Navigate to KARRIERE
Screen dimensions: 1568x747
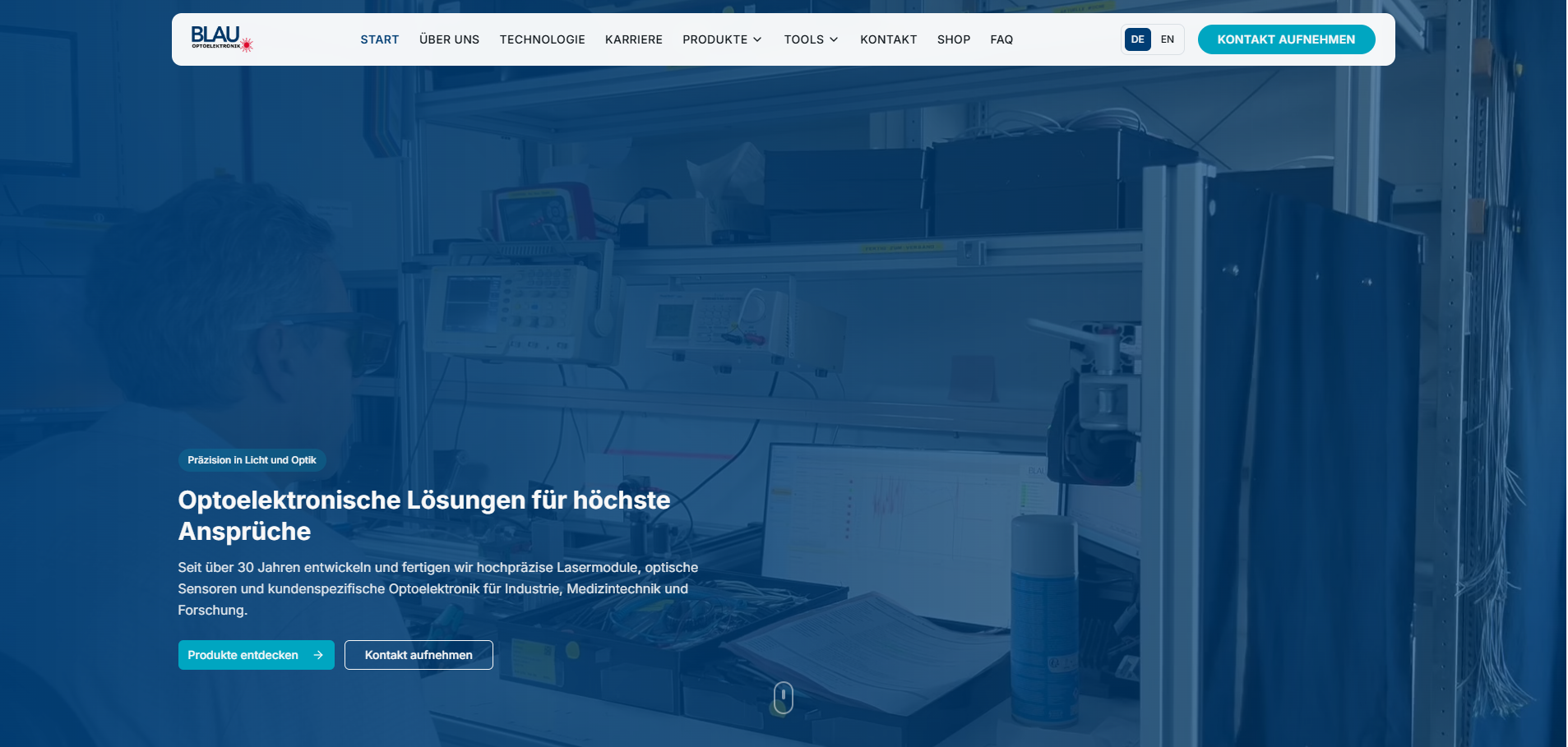[x=634, y=39]
